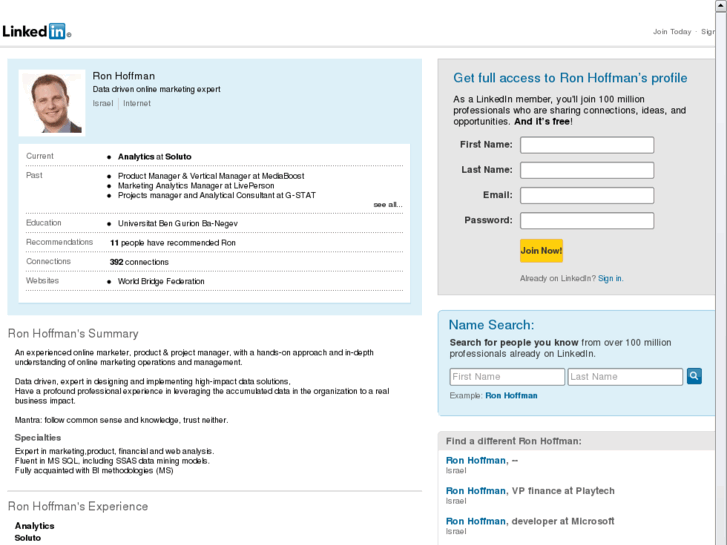Click Ron Hoffman's Experience heading
727x545 pixels.
(78, 506)
